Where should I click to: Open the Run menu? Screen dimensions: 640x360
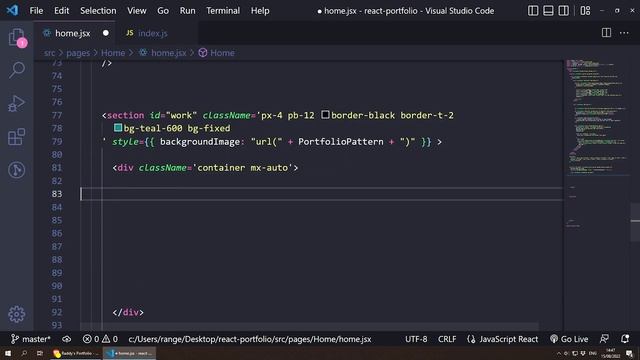[187, 11]
